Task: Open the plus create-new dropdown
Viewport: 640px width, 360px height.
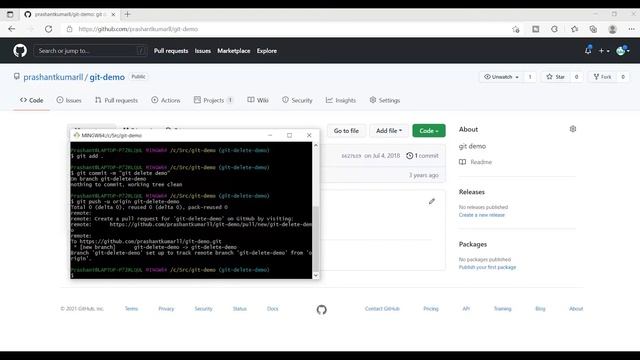Action: point(604,51)
